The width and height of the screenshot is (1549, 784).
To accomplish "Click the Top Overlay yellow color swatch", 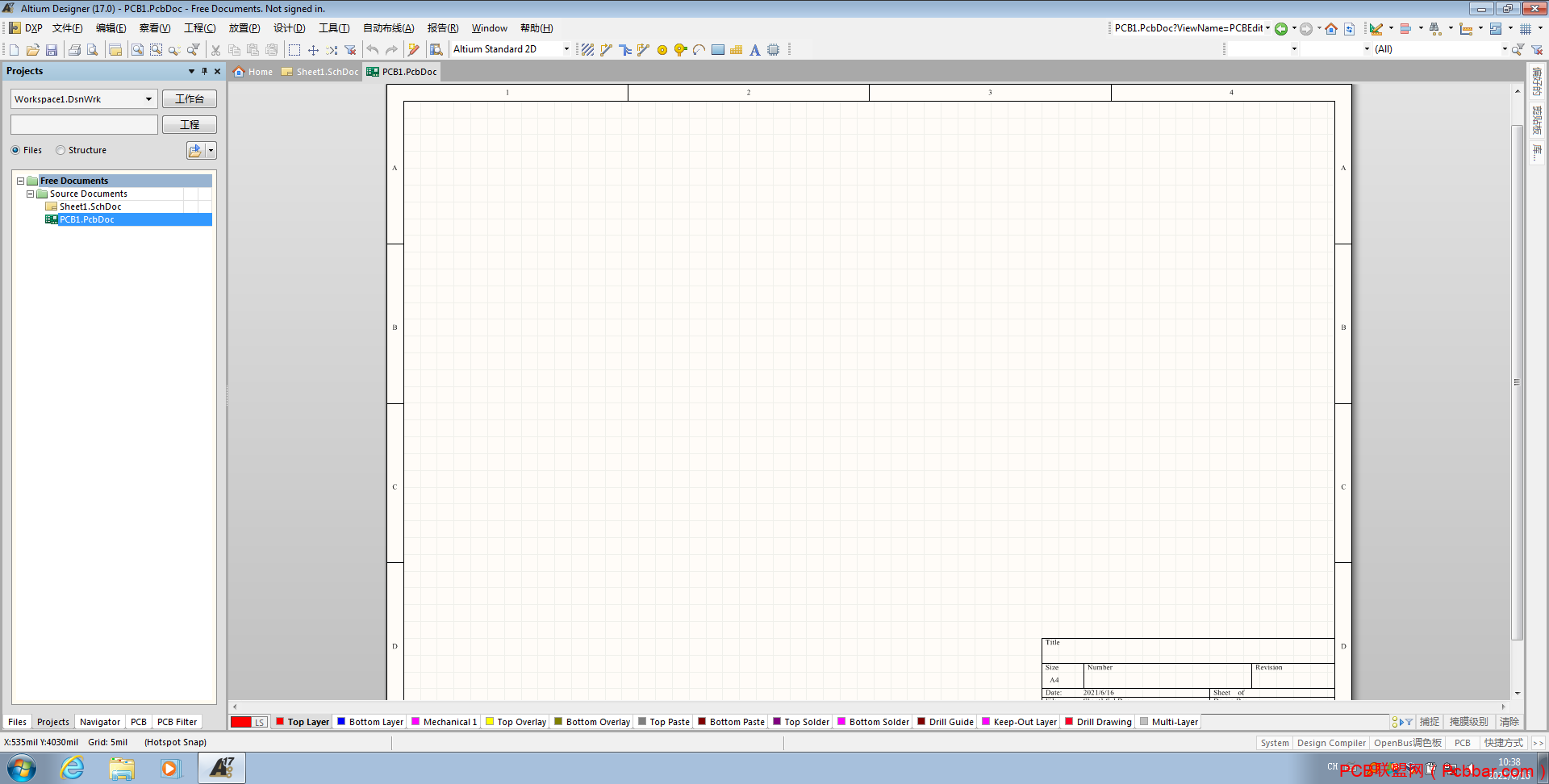I will tap(490, 721).
